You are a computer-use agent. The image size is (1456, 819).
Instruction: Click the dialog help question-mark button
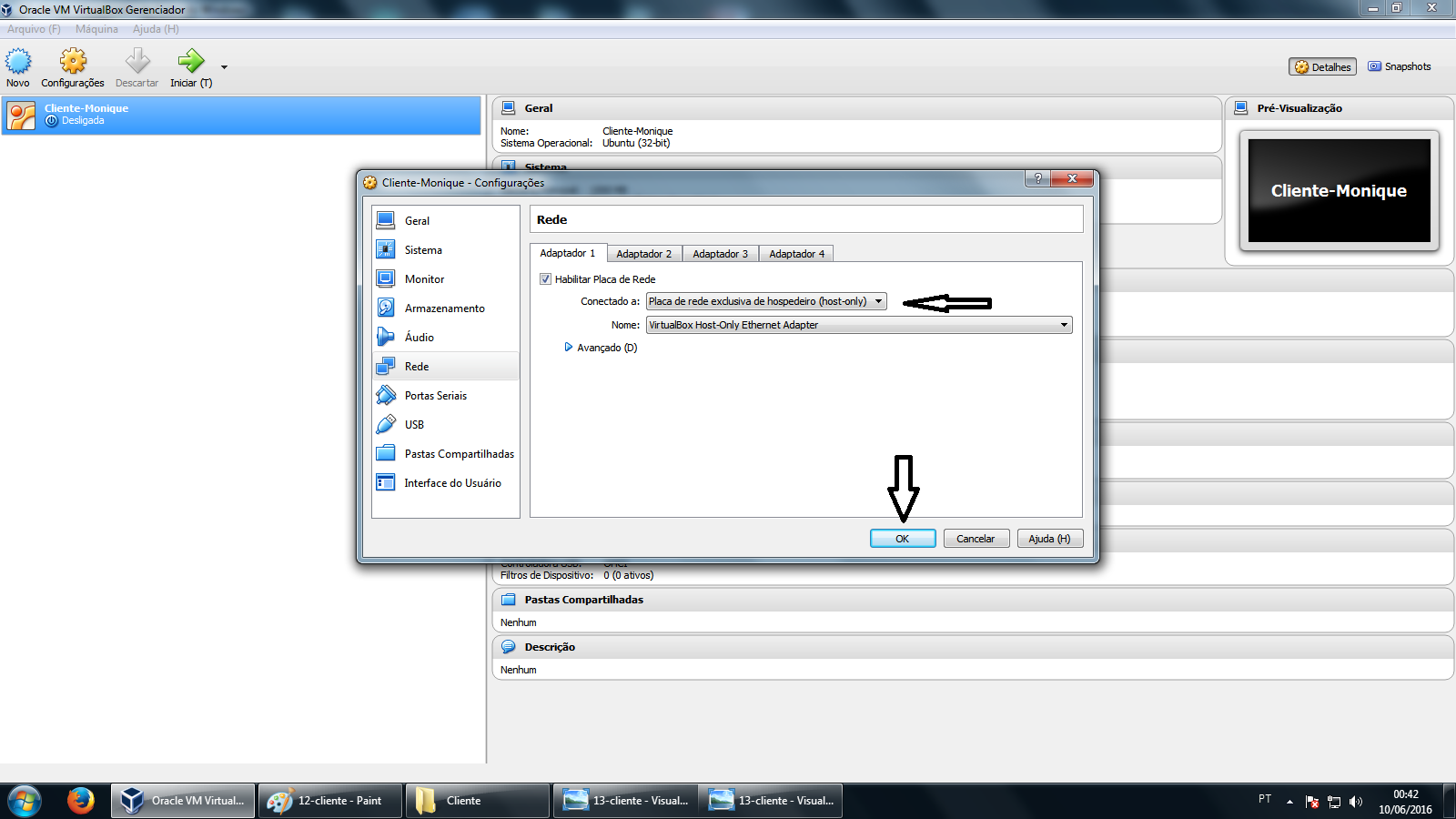coord(1037,178)
